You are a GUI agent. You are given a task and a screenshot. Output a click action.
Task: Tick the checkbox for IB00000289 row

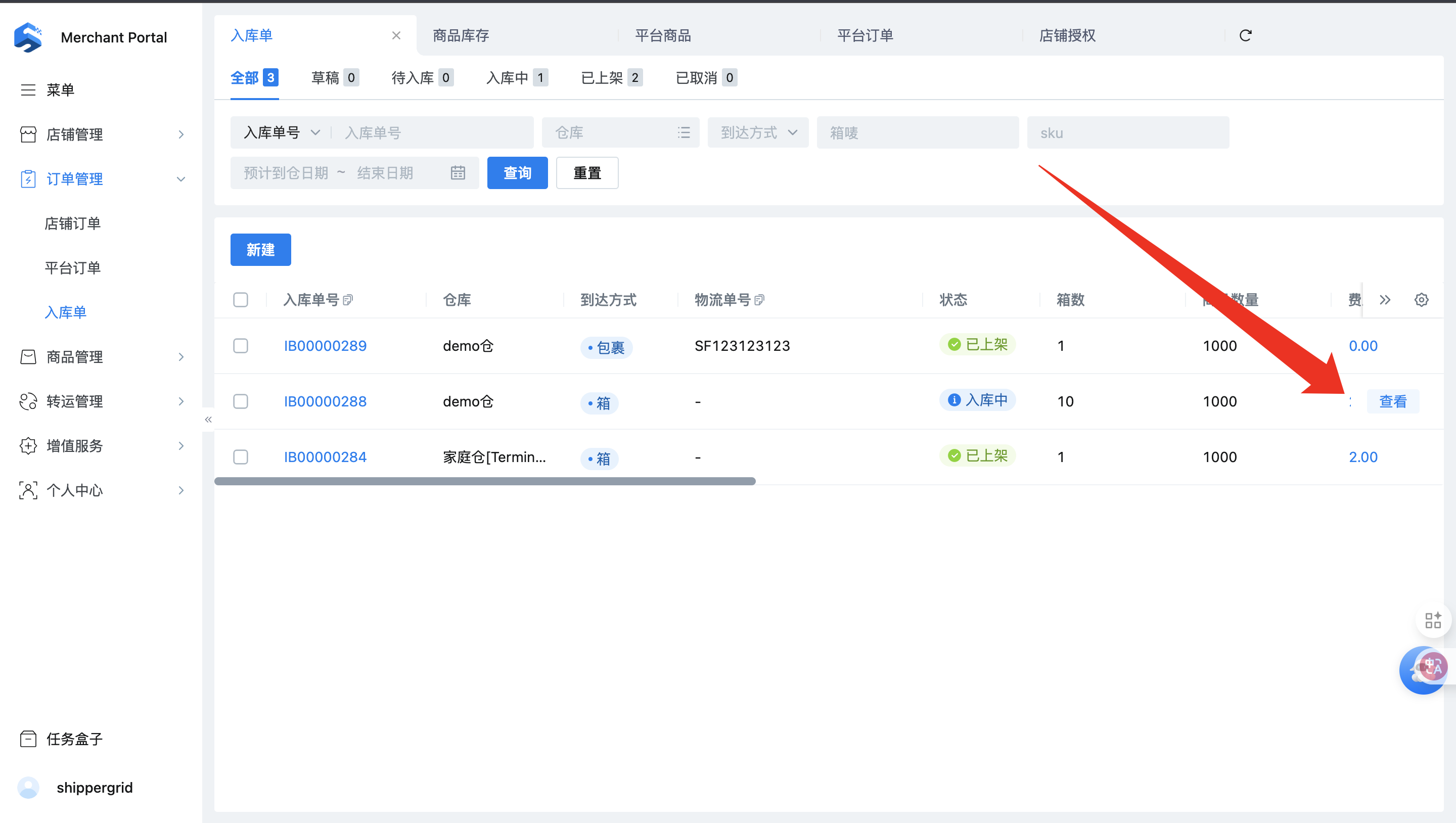pos(241,345)
